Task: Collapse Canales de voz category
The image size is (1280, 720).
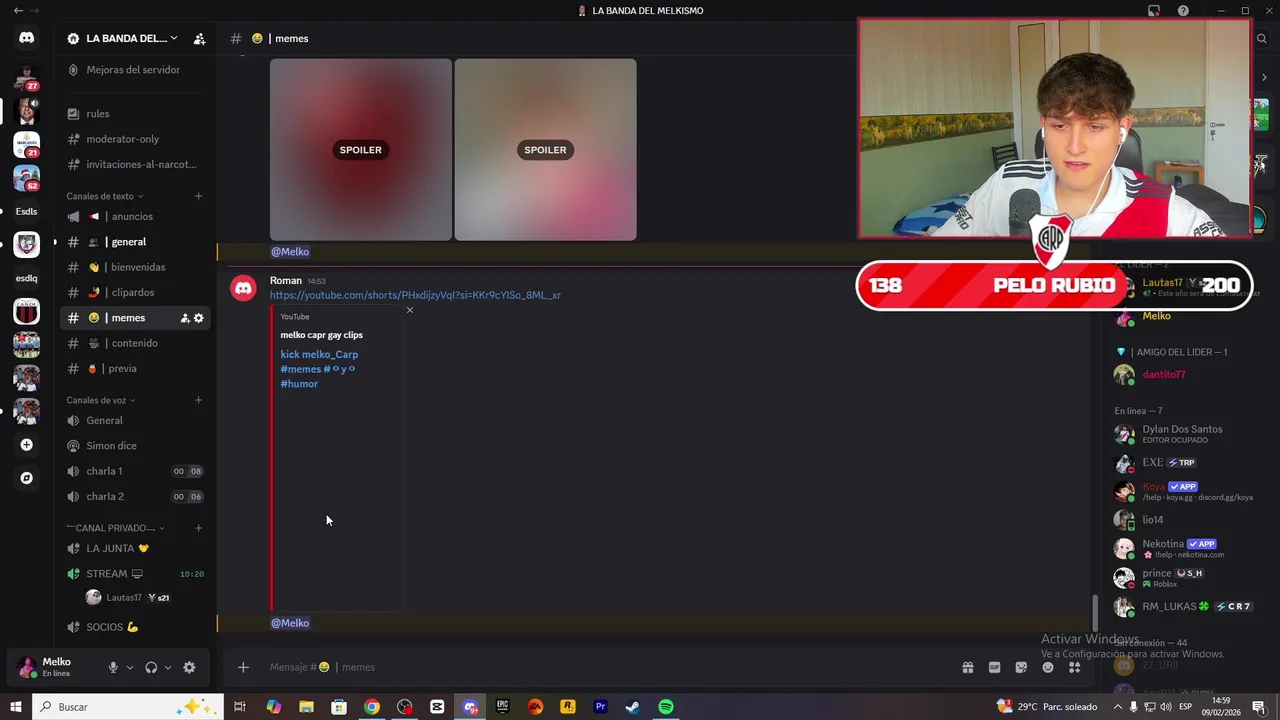Action: point(101,400)
